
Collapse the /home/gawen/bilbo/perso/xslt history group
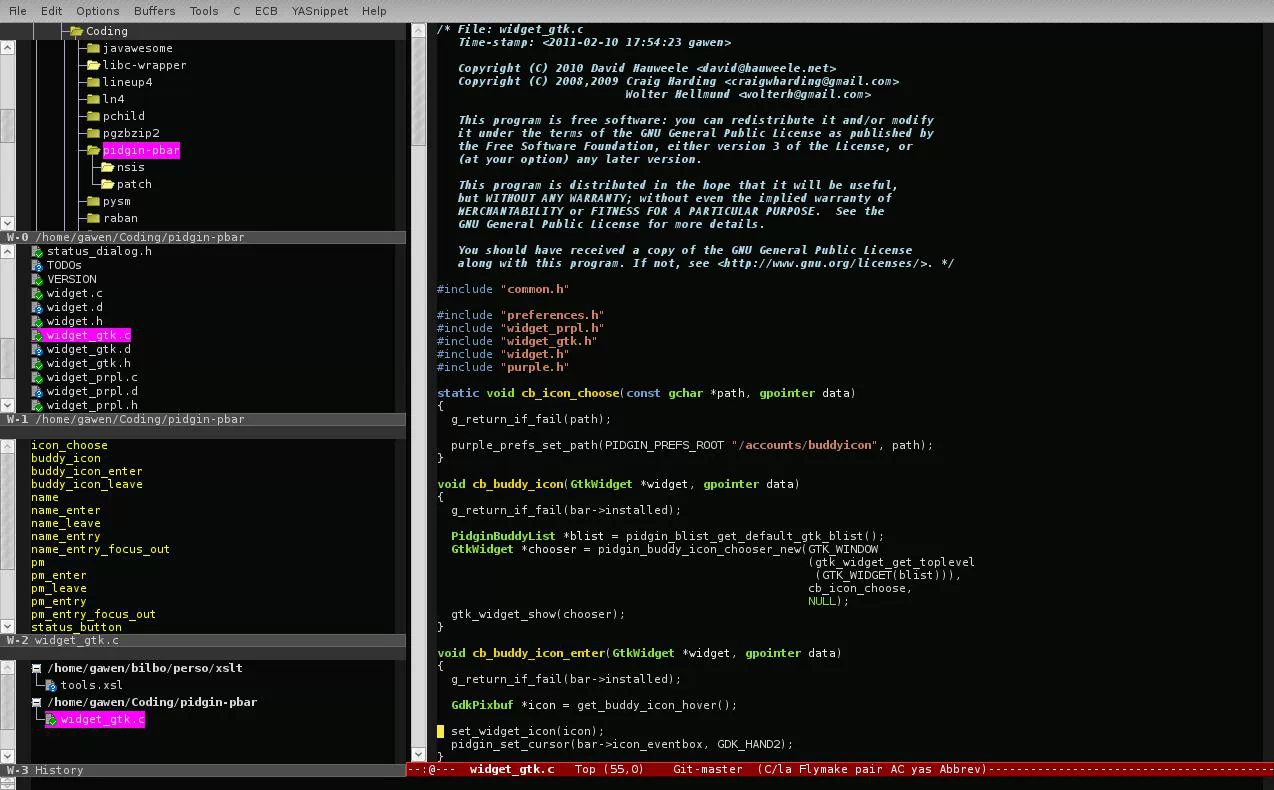[x=37, y=668]
